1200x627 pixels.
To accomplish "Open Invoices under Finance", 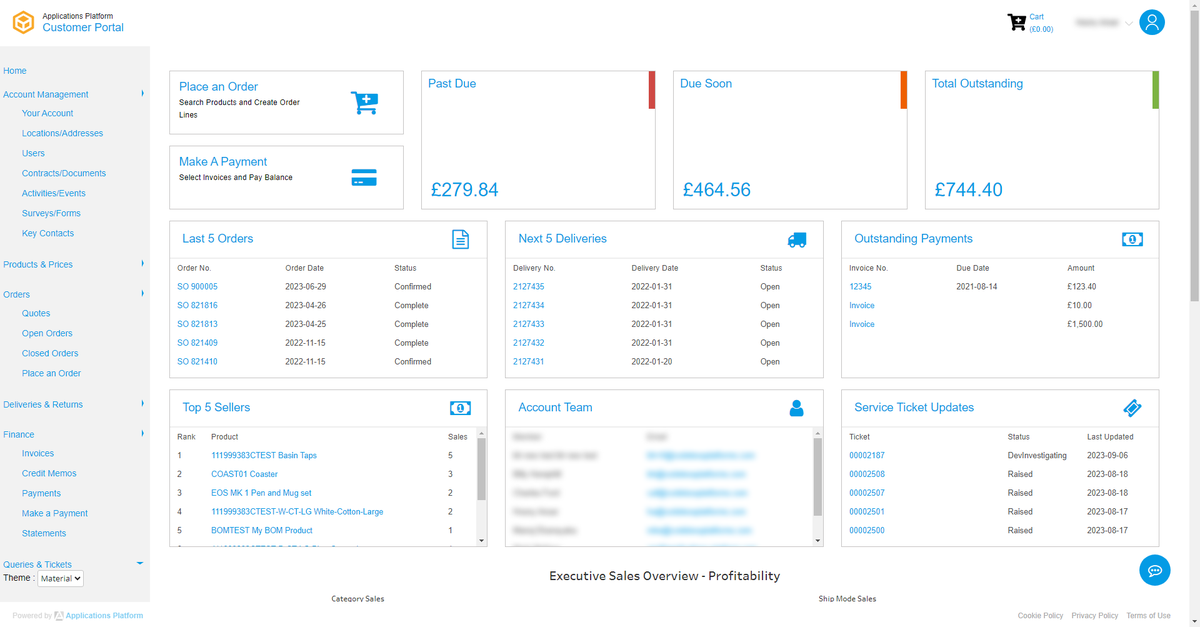I will [x=38, y=453].
